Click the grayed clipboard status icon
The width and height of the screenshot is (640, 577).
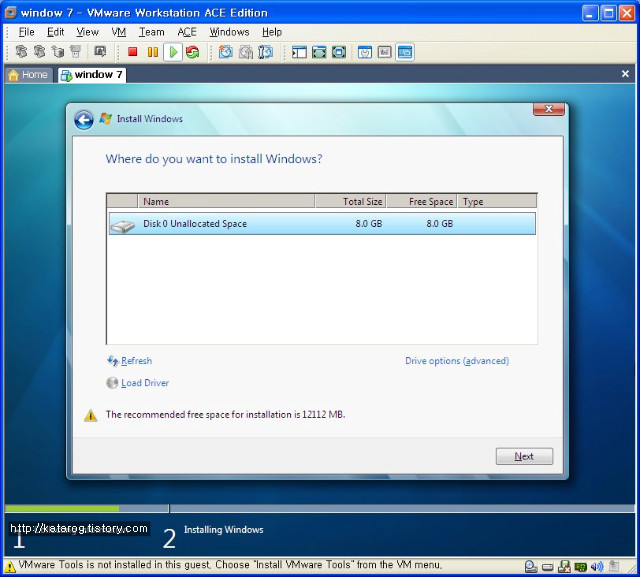[x=614, y=566]
